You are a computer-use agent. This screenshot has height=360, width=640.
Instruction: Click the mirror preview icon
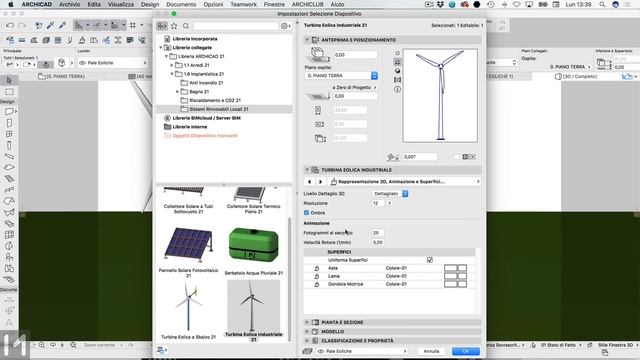[398, 80]
